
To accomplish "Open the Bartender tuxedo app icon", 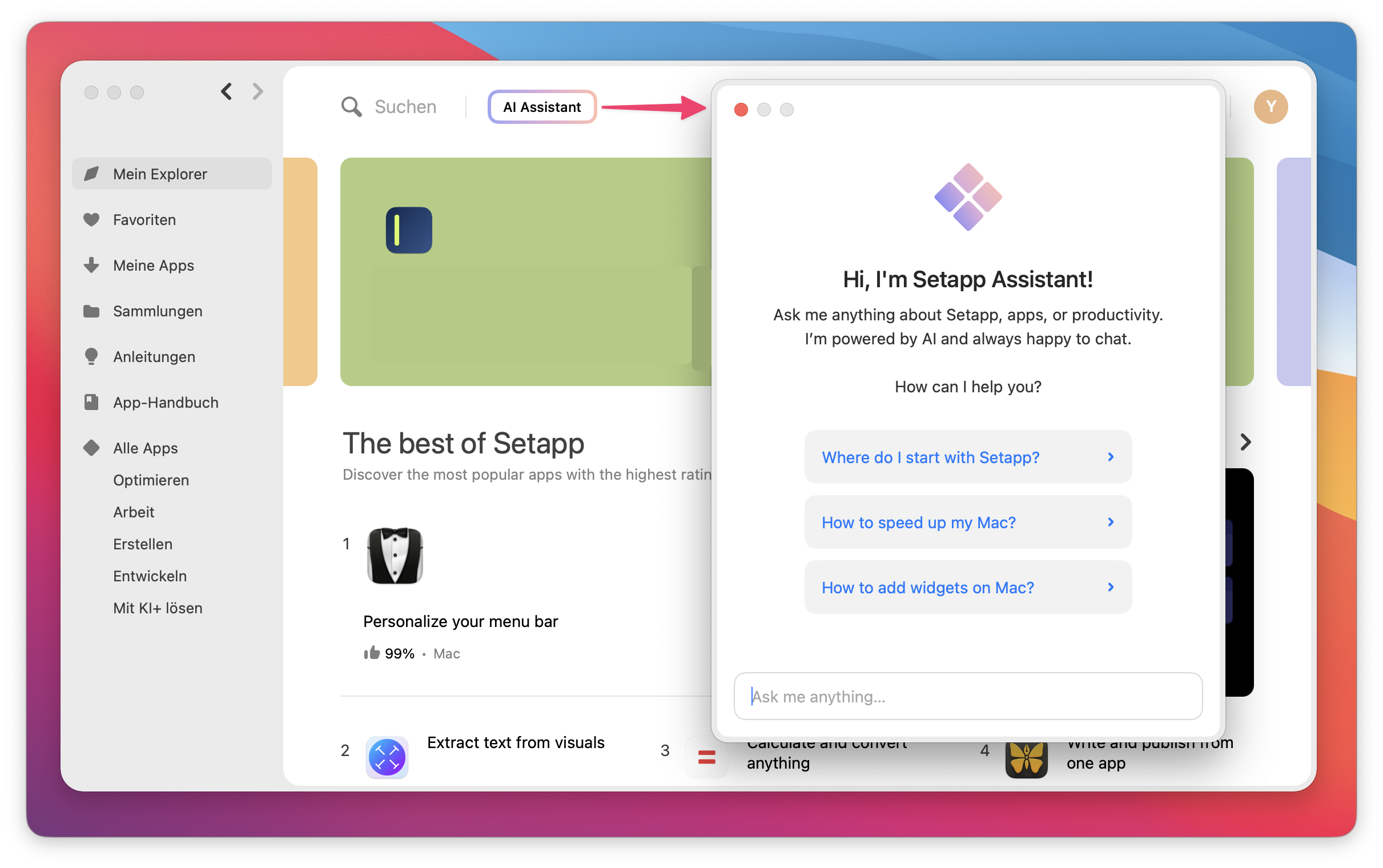I will click(x=396, y=555).
